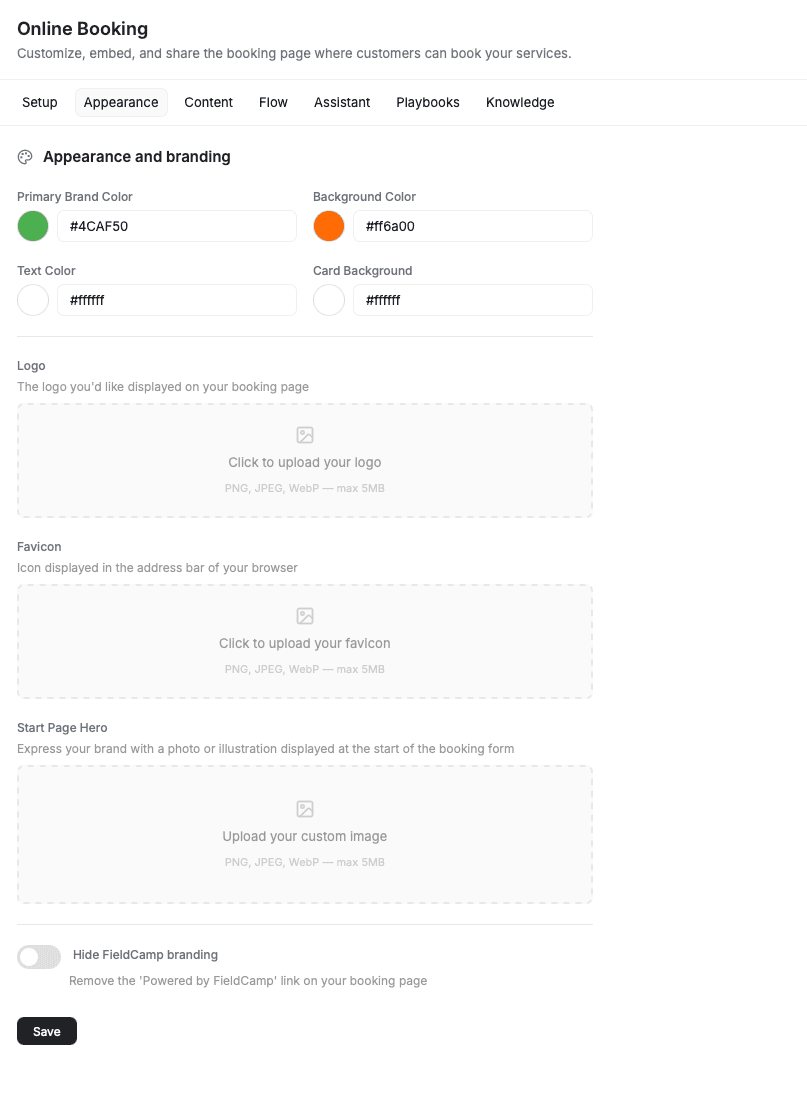Click the #4CAF50 hex input field

pyautogui.click(x=176, y=226)
